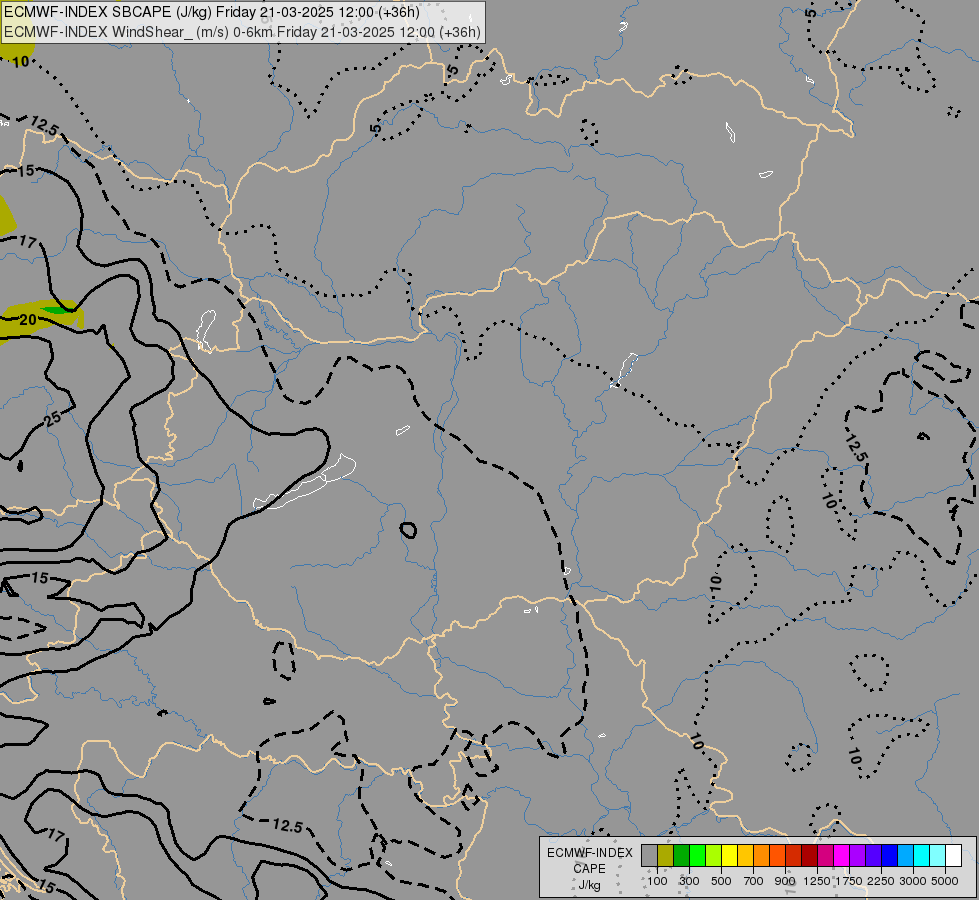The height and width of the screenshot is (900, 979).
Task: Click the 1250 legend scale label
Action: pos(817,881)
